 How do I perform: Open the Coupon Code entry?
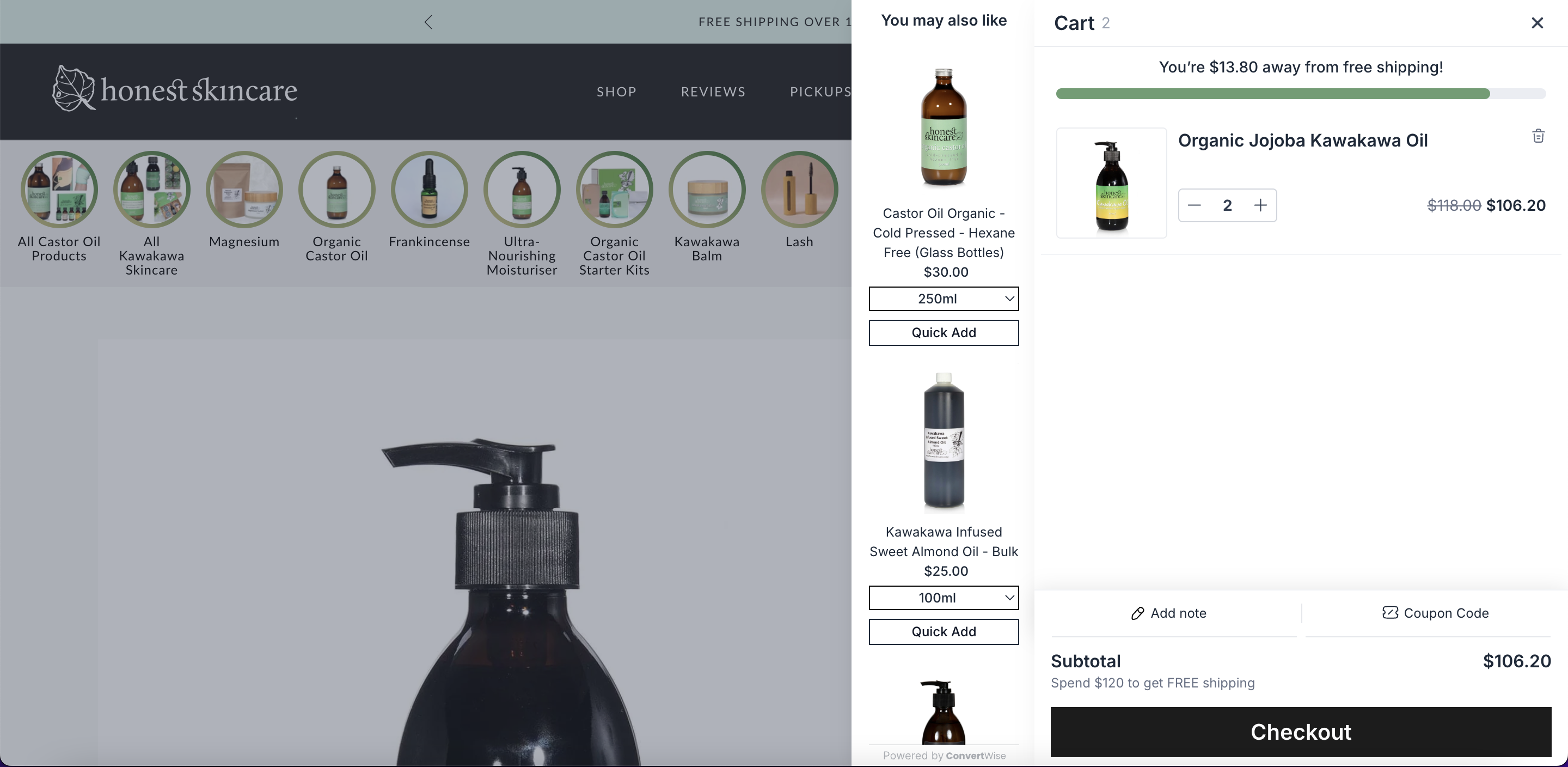pos(1435,613)
